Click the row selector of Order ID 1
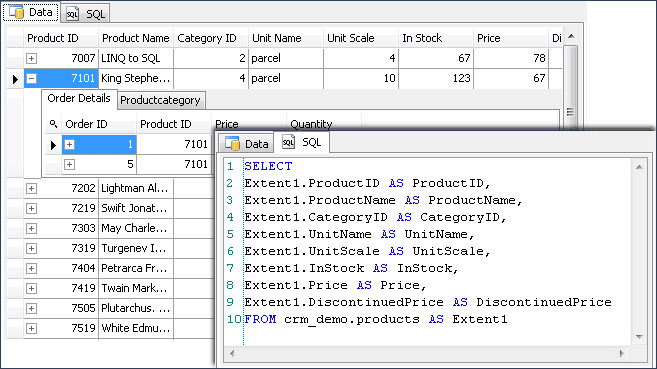657x369 pixels. 53,145
